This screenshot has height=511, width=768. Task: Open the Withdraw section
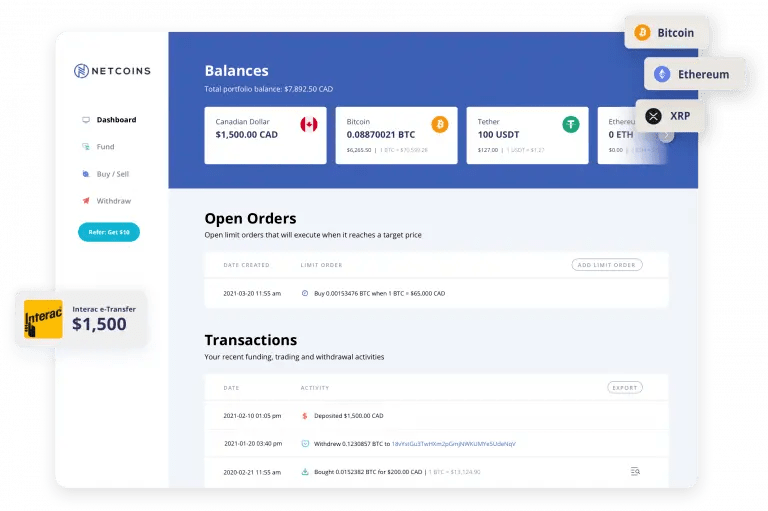coord(114,201)
